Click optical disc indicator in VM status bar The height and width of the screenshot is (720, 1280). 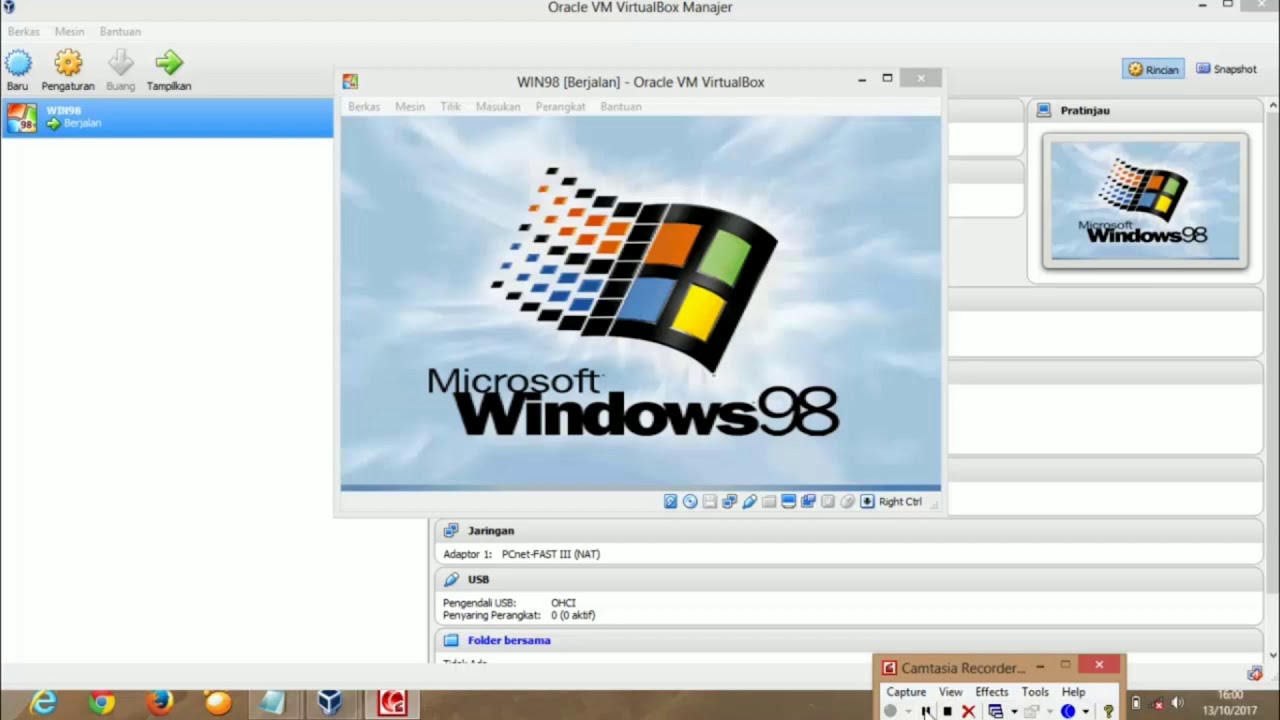click(x=690, y=501)
